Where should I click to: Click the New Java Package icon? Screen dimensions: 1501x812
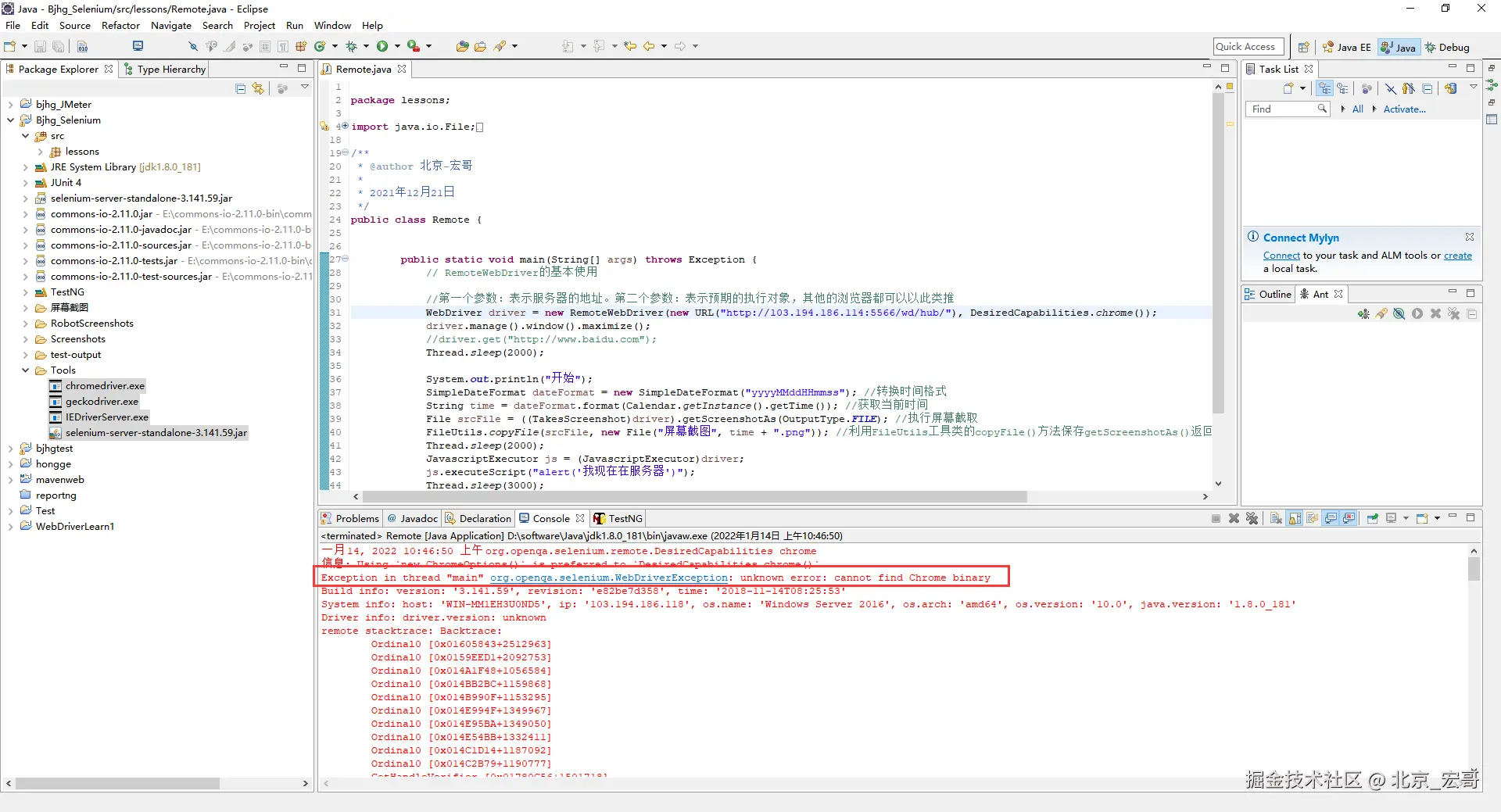pyautogui.click(x=301, y=47)
